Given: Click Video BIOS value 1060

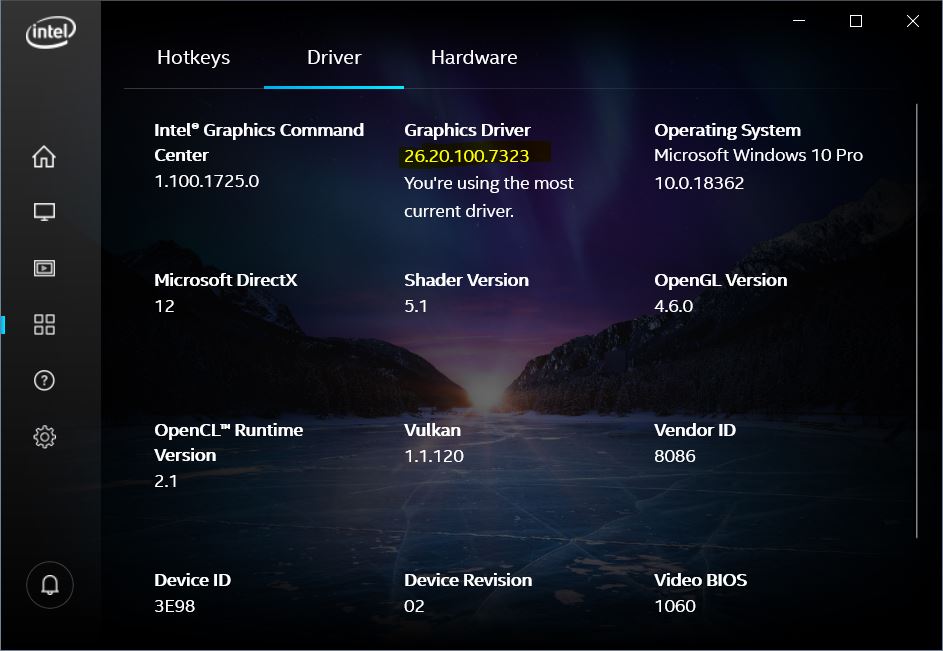Looking at the screenshot, I should [675, 606].
